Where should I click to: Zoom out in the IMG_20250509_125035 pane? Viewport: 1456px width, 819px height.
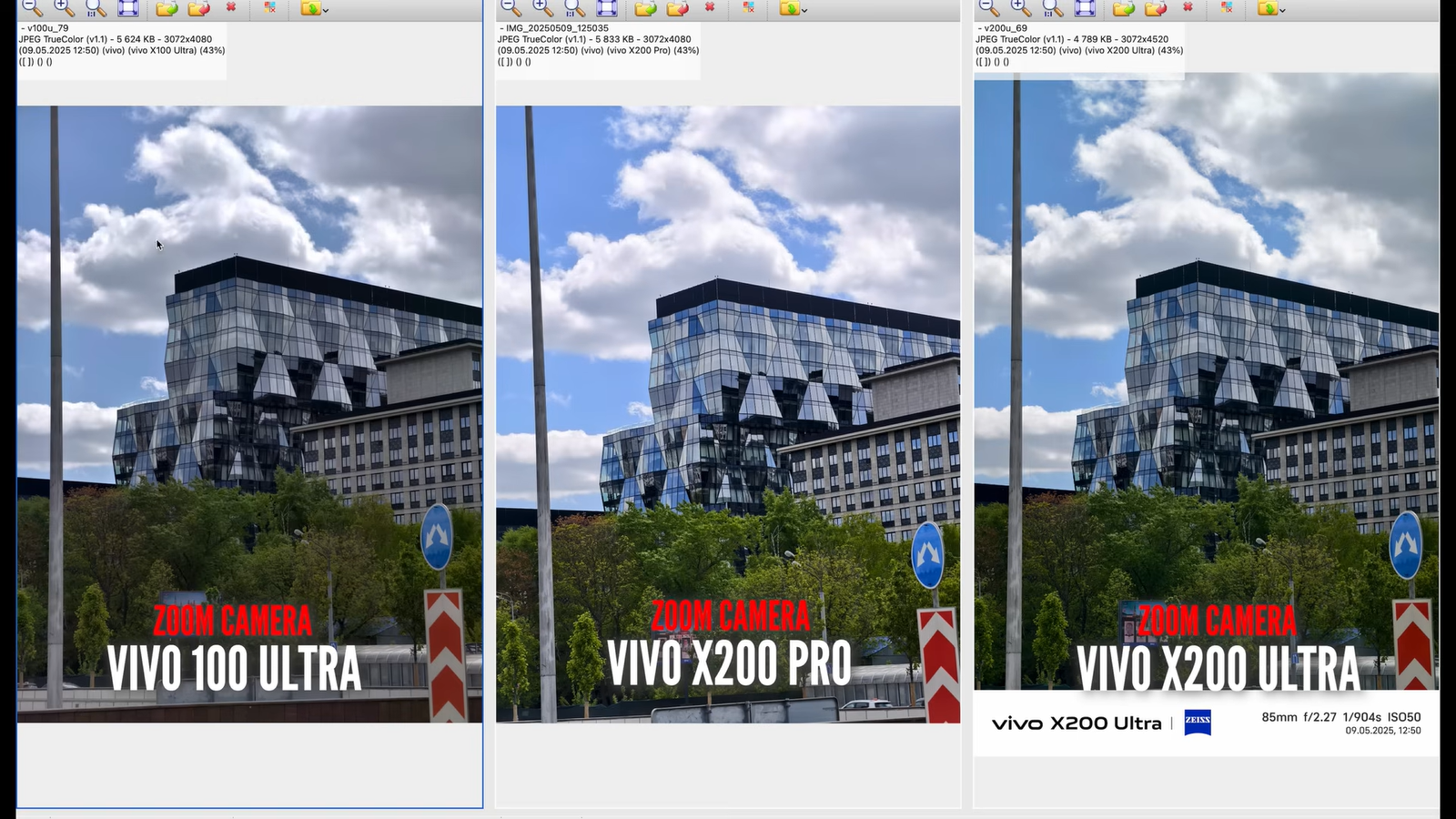511,7
